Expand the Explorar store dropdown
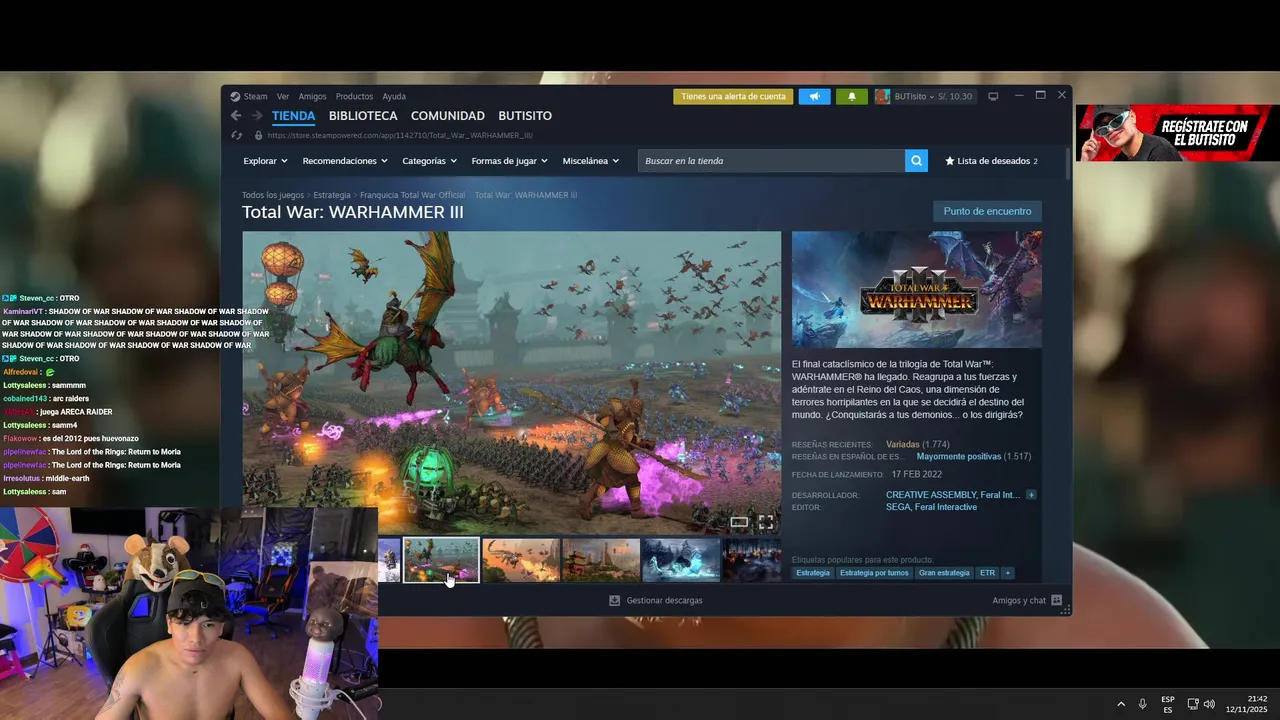The height and width of the screenshot is (720, 1280). 265,161
